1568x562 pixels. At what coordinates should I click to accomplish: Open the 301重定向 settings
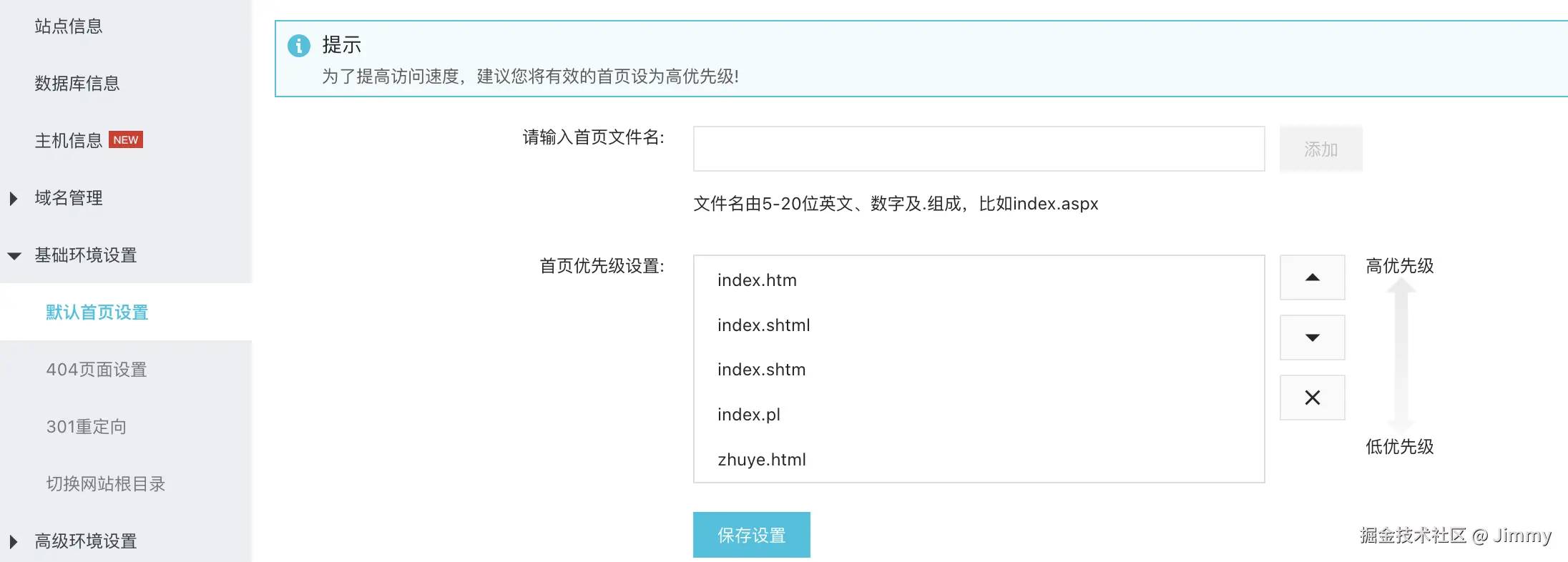coord(84,427)
